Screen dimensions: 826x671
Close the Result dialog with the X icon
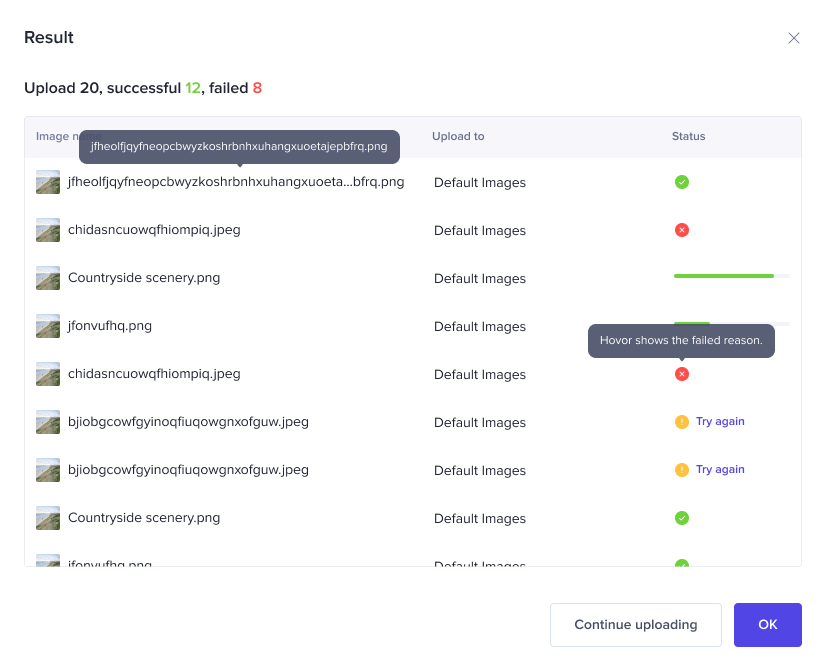pyautogui.click(x=794, y=38)
